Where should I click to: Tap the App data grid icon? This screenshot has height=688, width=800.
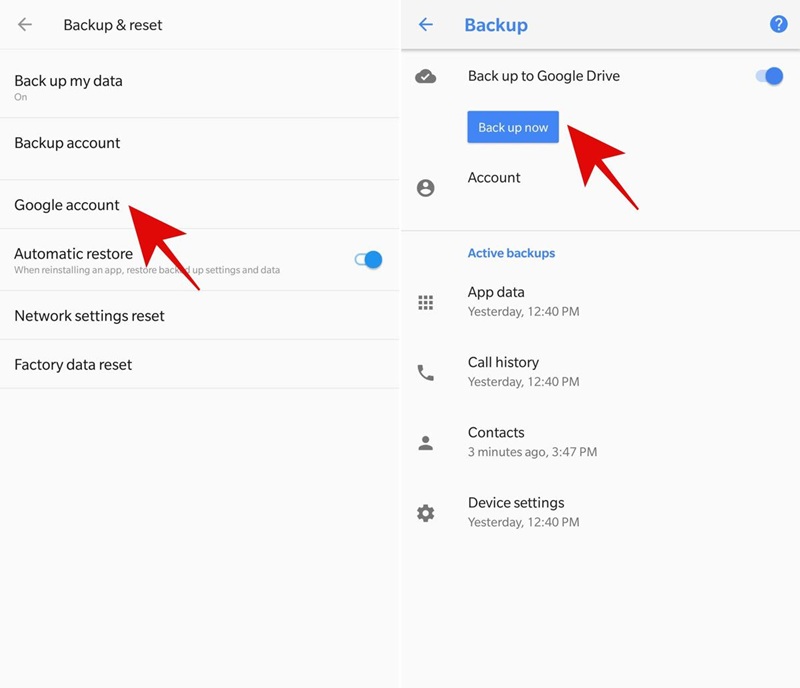426,302
